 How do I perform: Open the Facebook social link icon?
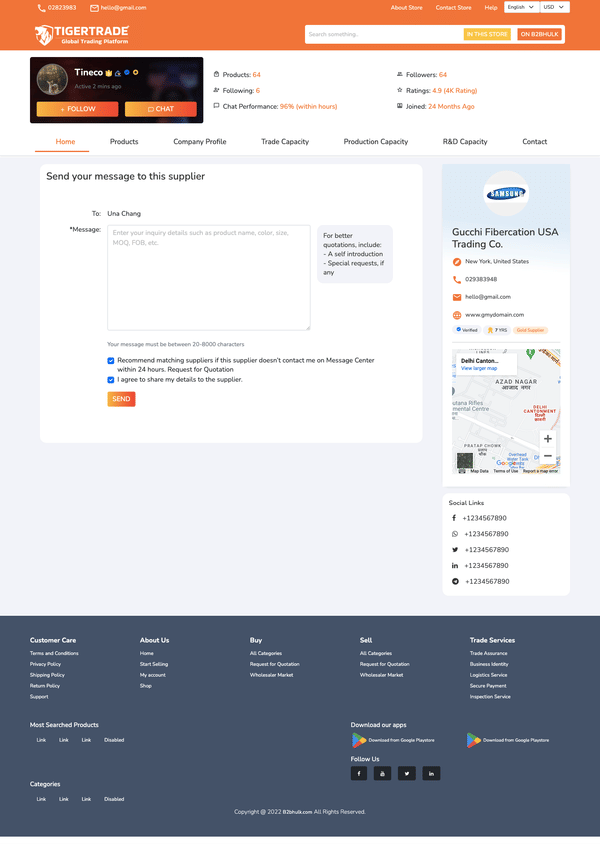point(454,518)
